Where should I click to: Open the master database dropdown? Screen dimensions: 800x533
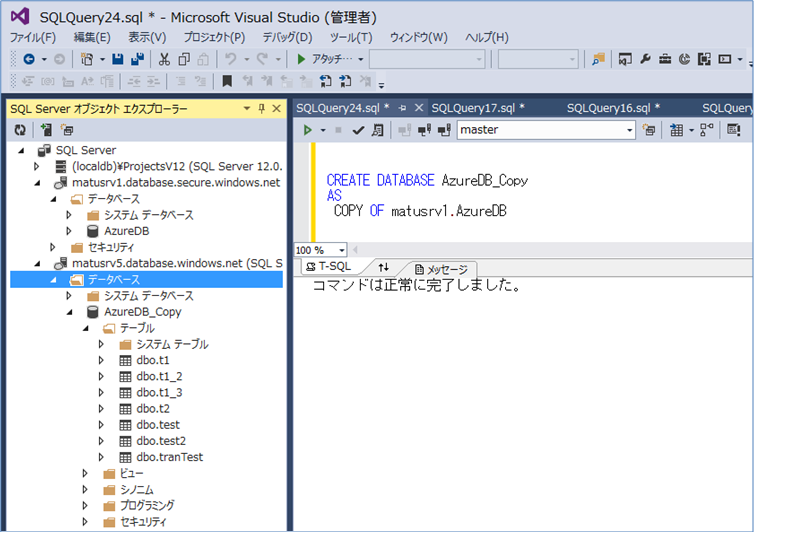tap(629, 130)
